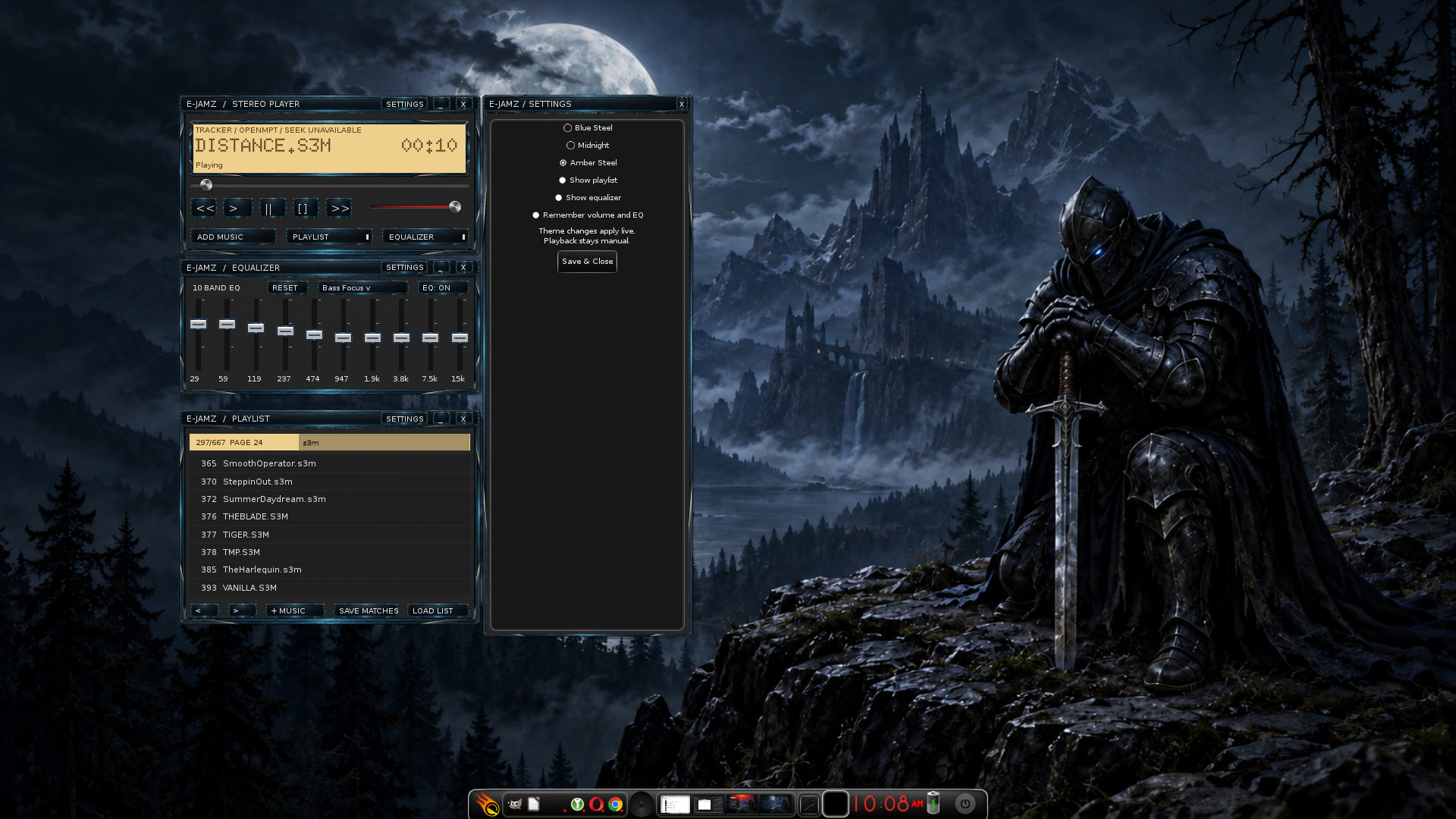Click the playlist search field containing s3m
Image resolution: width=1456 pixels, height=819 pixels.
tap(384, 443)
